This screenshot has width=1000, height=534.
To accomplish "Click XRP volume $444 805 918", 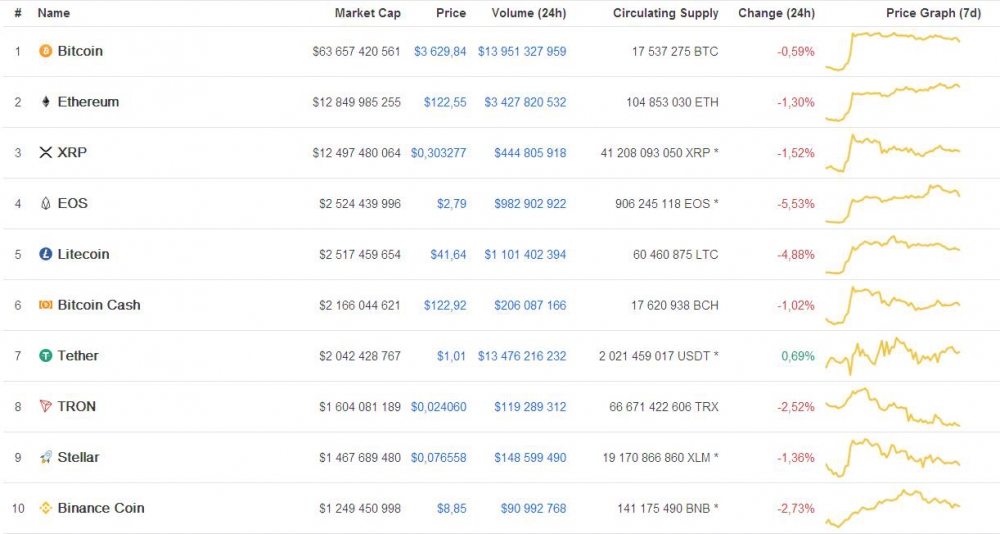I will click(530, 153).
